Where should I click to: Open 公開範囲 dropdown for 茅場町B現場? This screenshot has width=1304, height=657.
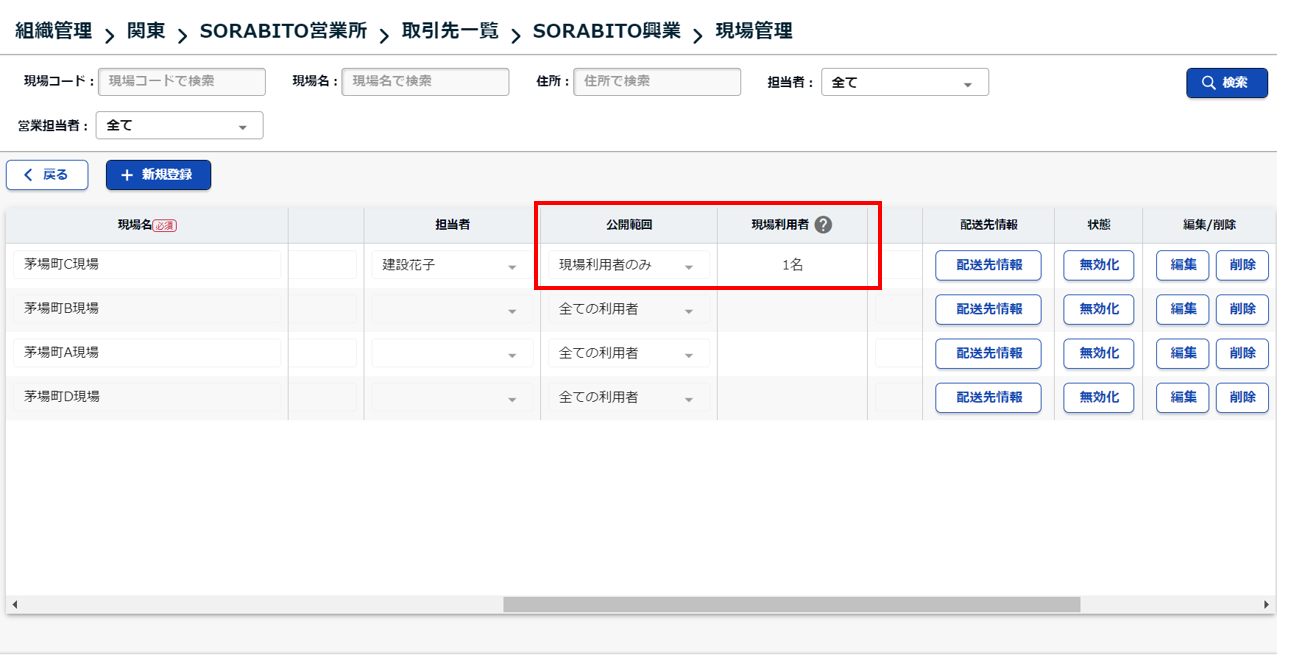coord(628,310)
